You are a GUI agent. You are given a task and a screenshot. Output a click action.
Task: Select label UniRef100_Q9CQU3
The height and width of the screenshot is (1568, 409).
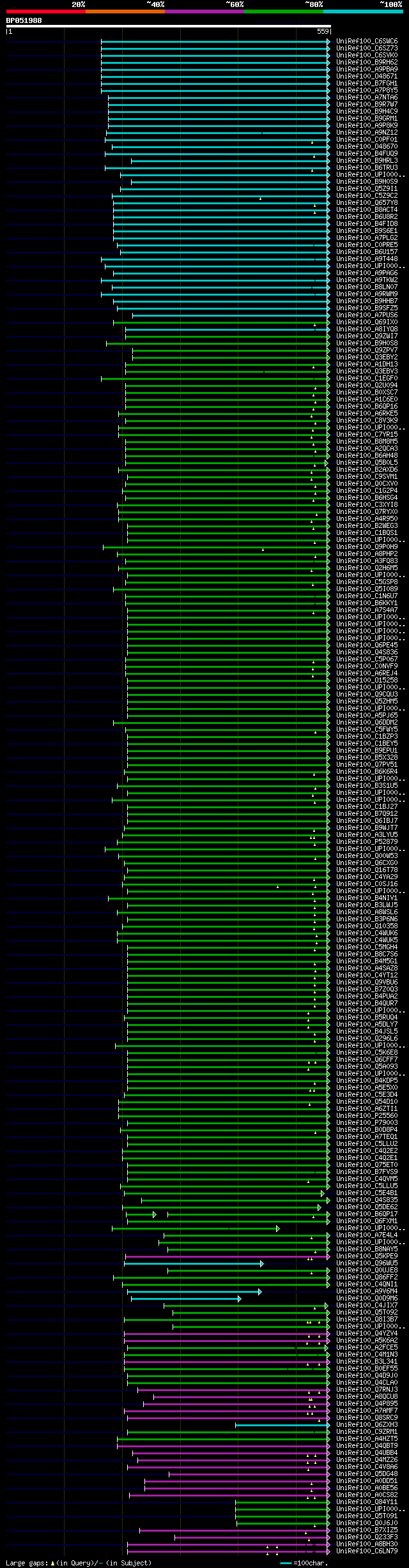(367, 695)
